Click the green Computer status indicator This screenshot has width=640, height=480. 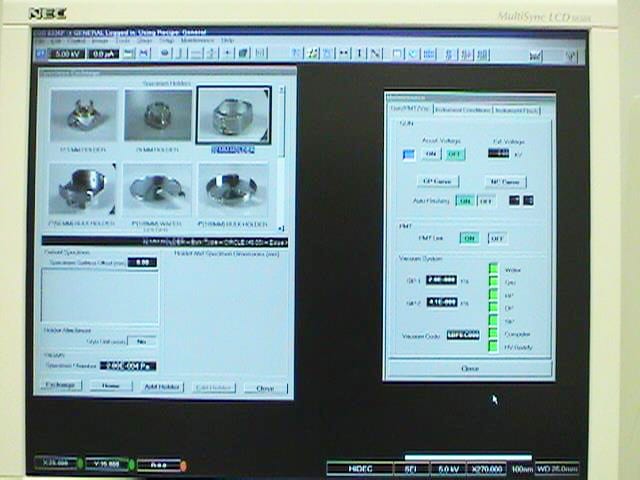point(493,333)
